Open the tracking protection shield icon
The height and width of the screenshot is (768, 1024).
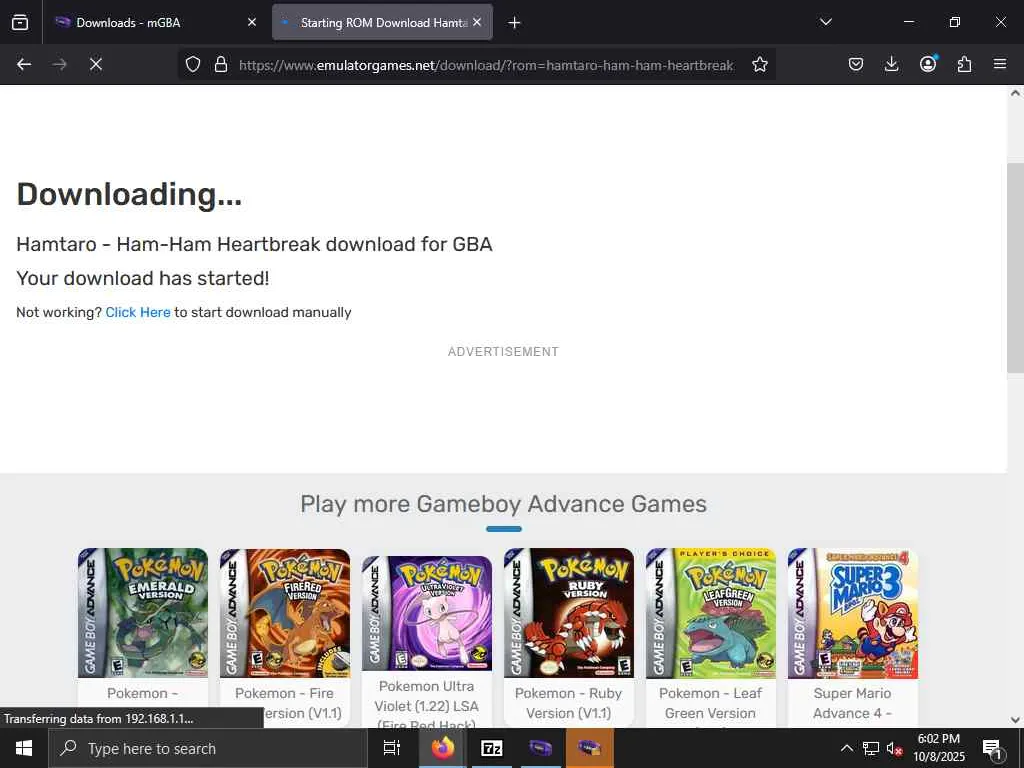click(x=193, y=64)
